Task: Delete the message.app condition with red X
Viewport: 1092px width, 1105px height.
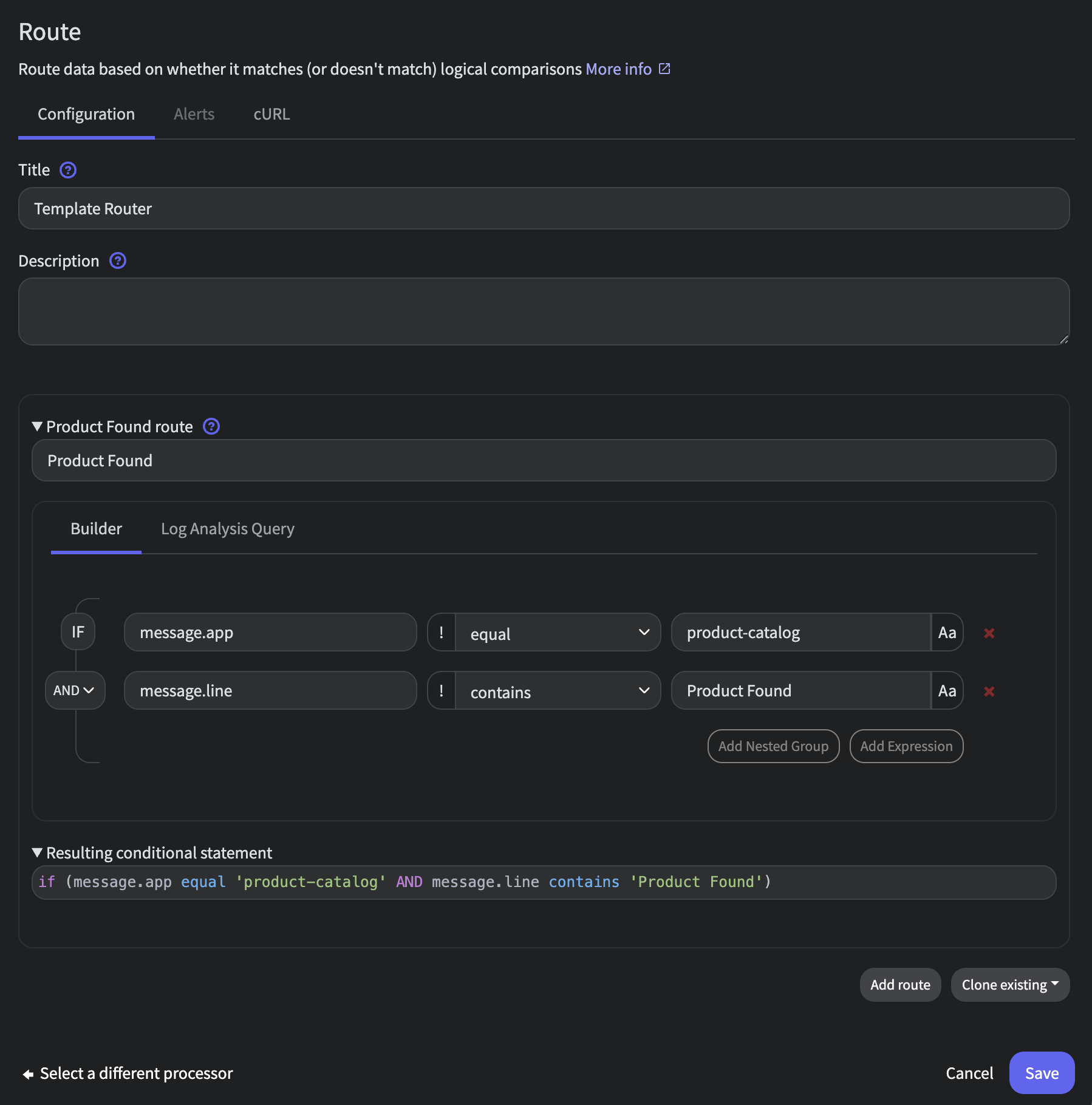Action: (x=989, y=633)
